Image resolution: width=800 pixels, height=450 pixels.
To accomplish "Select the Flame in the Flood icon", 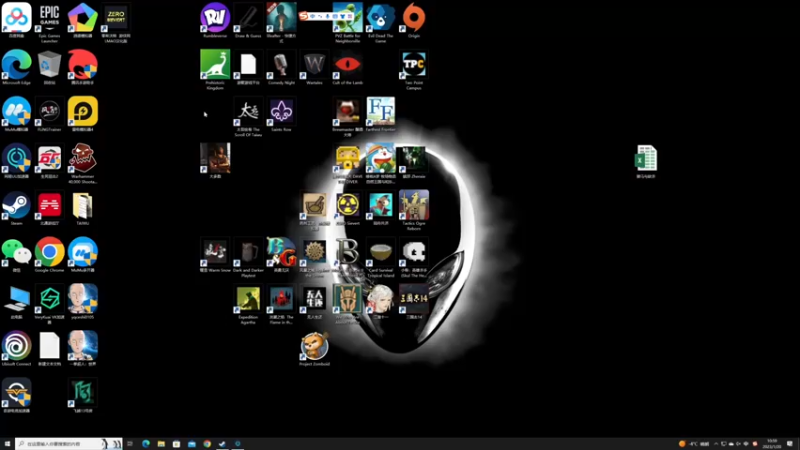I will pos(281,299).
